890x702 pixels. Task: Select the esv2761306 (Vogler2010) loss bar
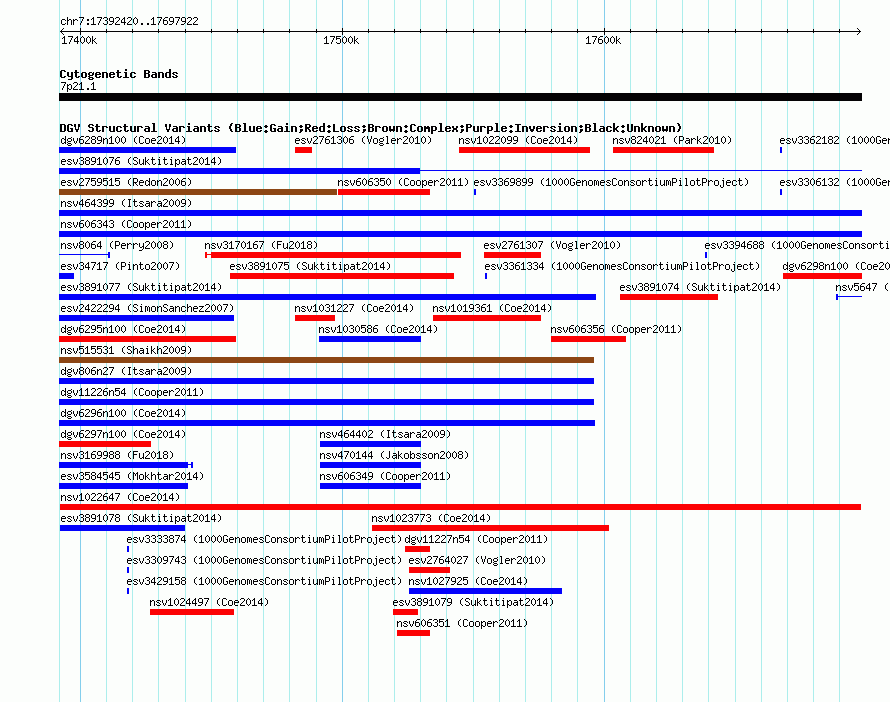303,150
